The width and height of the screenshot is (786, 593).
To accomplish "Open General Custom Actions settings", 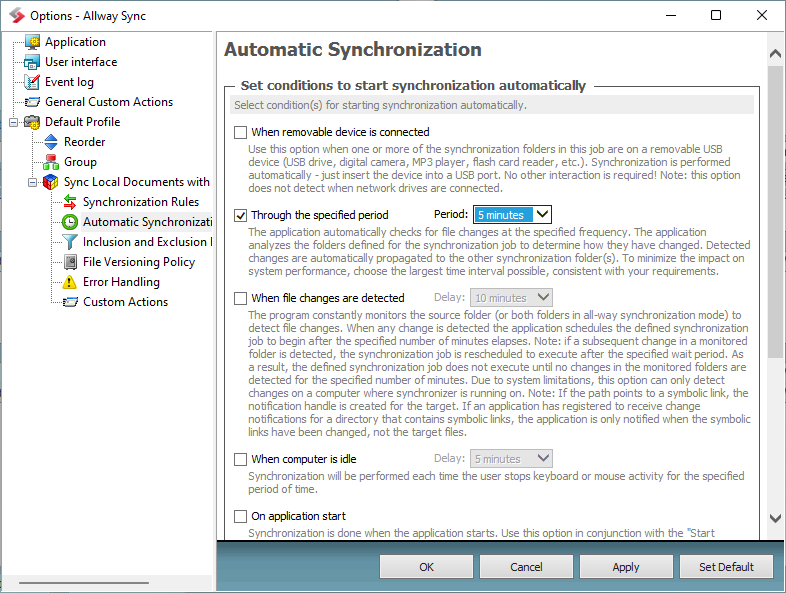I will tap(109, 102).
